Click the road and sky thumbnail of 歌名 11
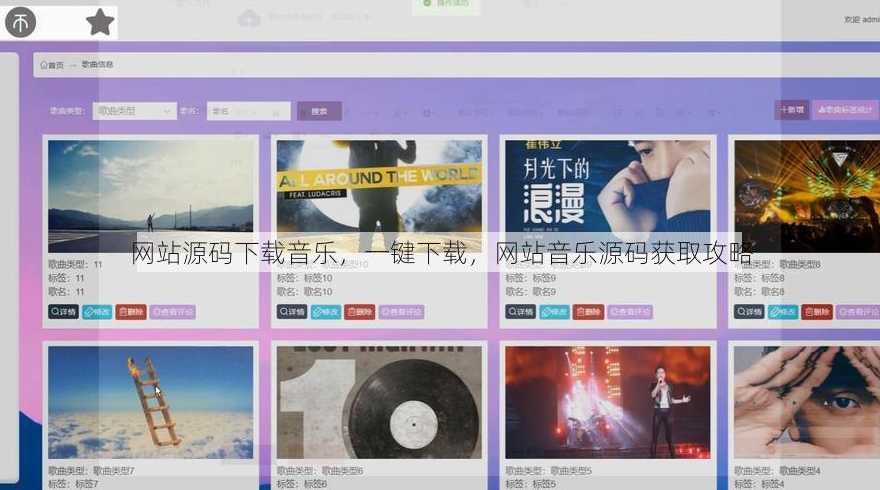The height and width of the screenshot is (490, 880). tap(150, 196)
